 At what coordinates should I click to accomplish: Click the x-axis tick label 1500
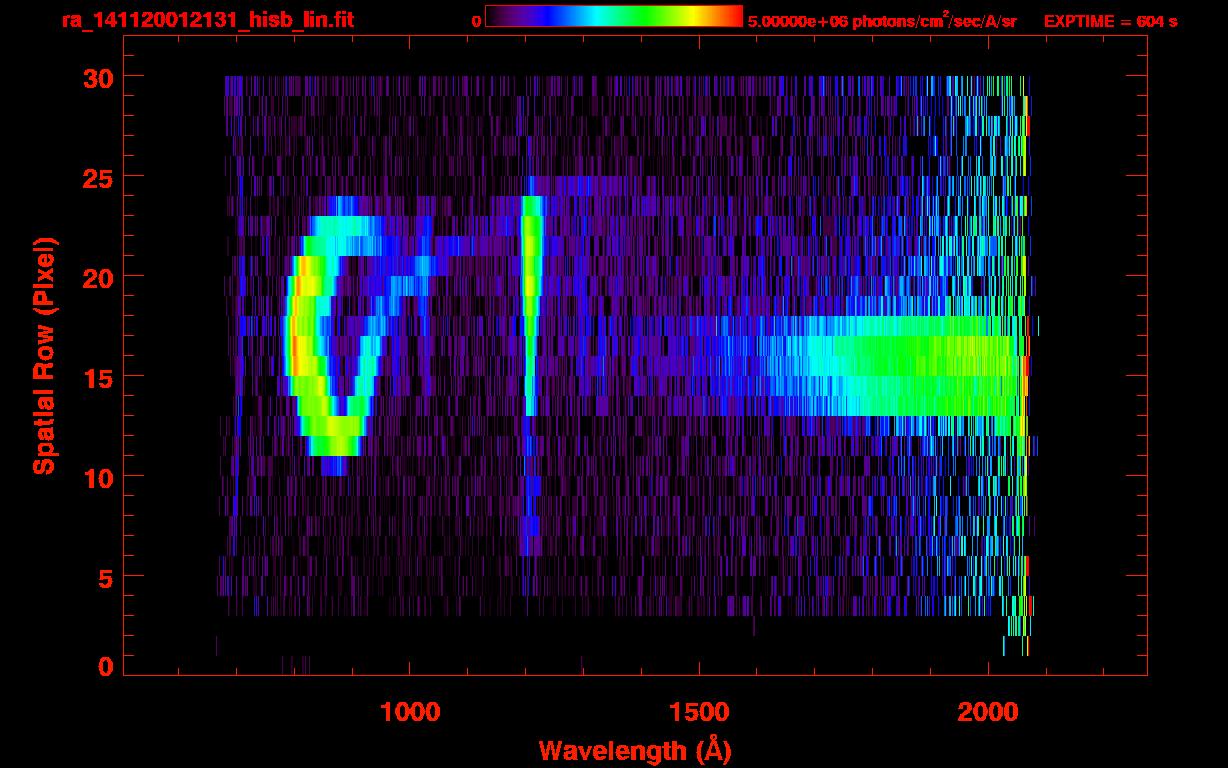pyautogui.click(x=699, y=712)
